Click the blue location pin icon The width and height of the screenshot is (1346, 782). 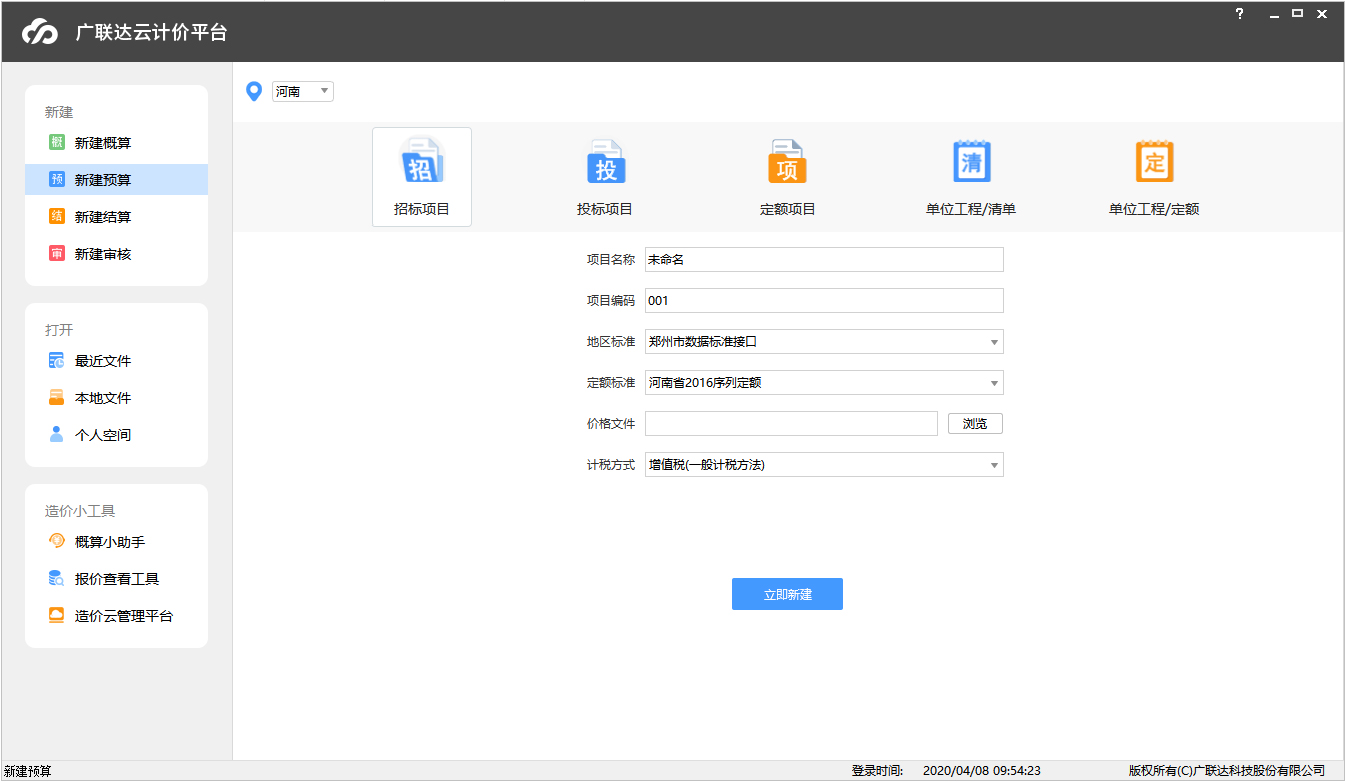(254, 92)
